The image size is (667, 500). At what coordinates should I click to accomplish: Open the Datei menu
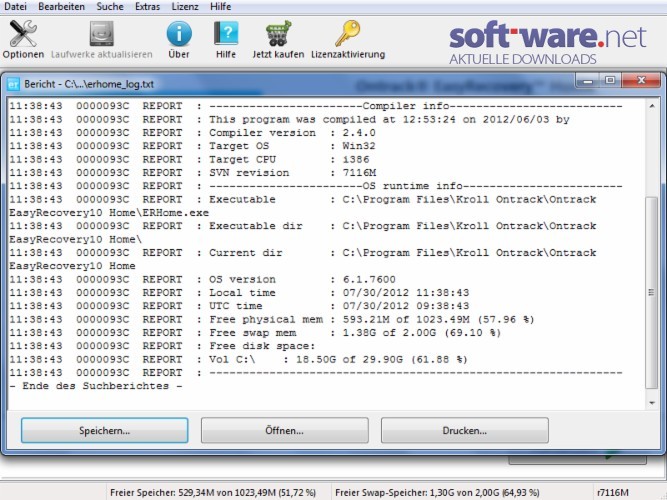[x=15, y=6]
